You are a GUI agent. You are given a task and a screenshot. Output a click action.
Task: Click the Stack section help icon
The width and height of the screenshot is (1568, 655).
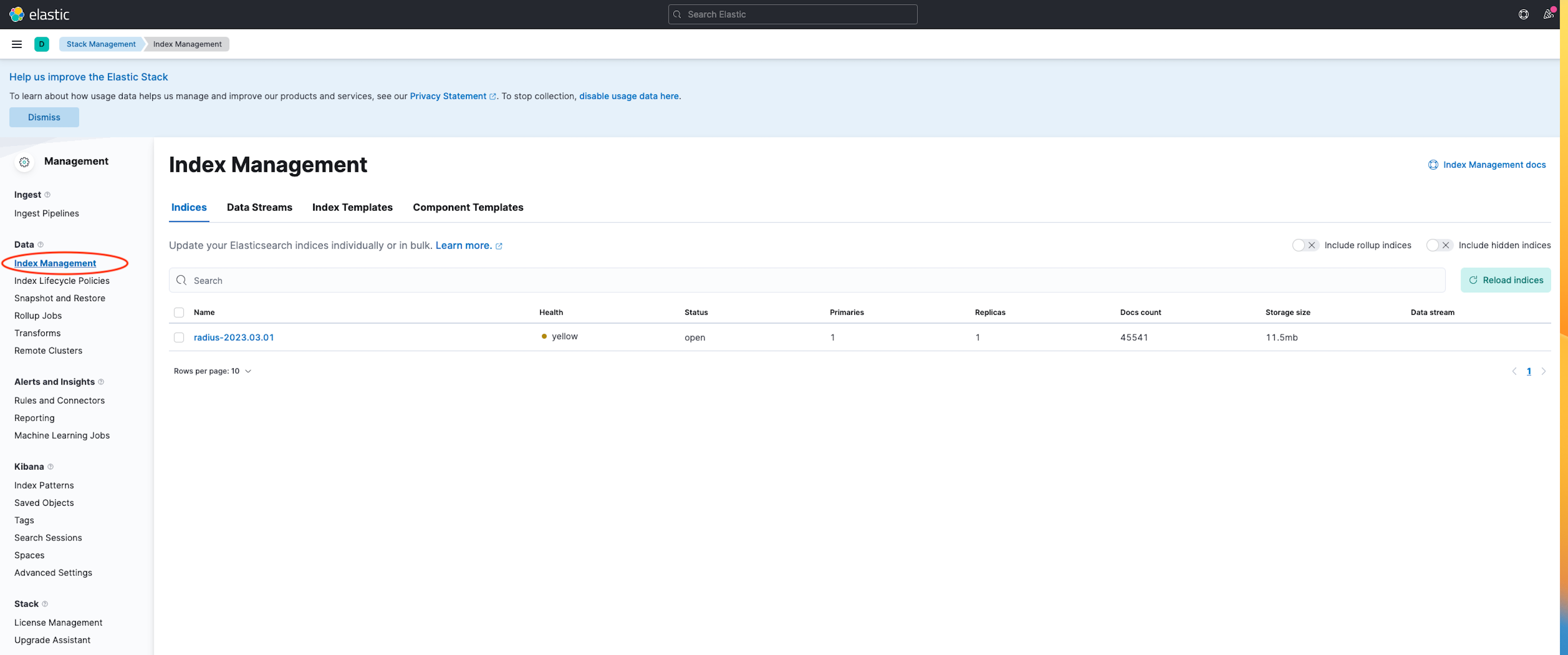[45, 604]
